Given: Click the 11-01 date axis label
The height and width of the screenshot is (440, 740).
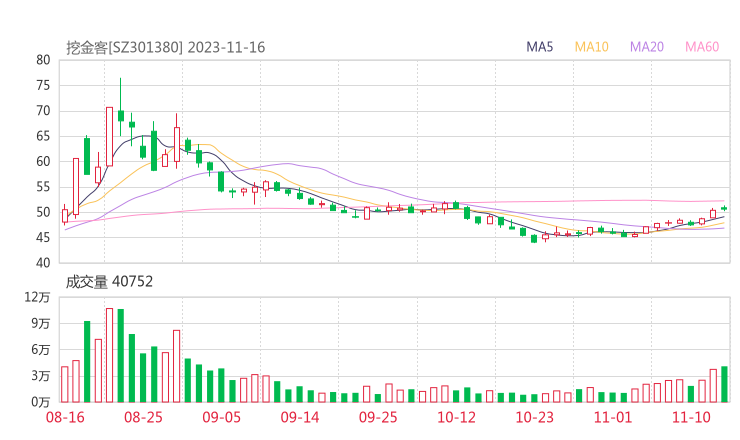Looking at the screenshot, I should tap(613, 417).
